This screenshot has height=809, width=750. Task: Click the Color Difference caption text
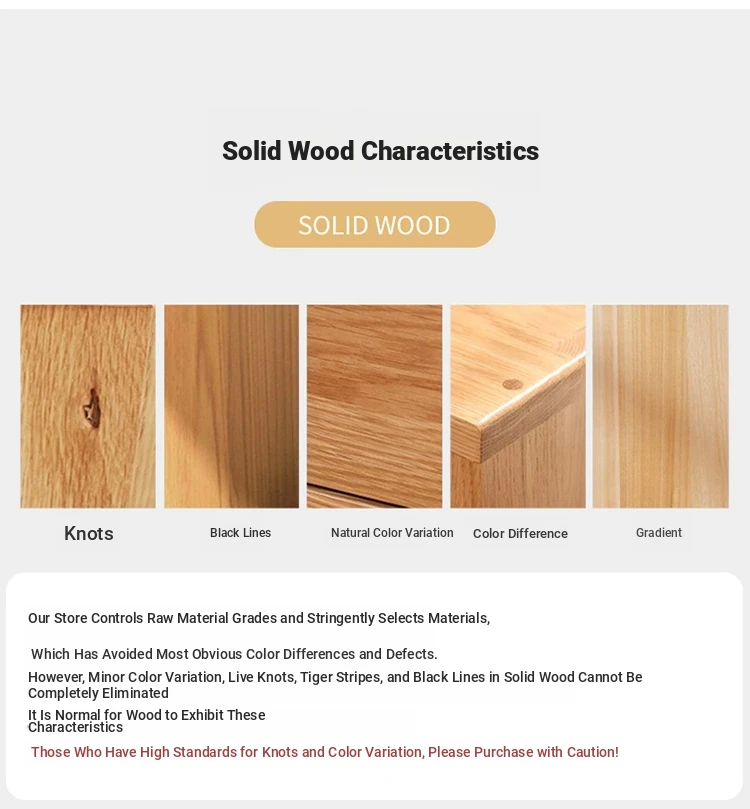click(520, 533)
